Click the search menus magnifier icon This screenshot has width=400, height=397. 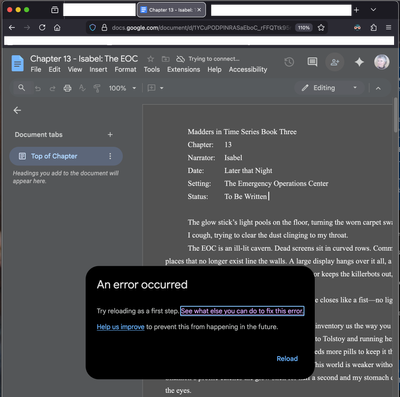pyautogui.click(x=22, y=88)
